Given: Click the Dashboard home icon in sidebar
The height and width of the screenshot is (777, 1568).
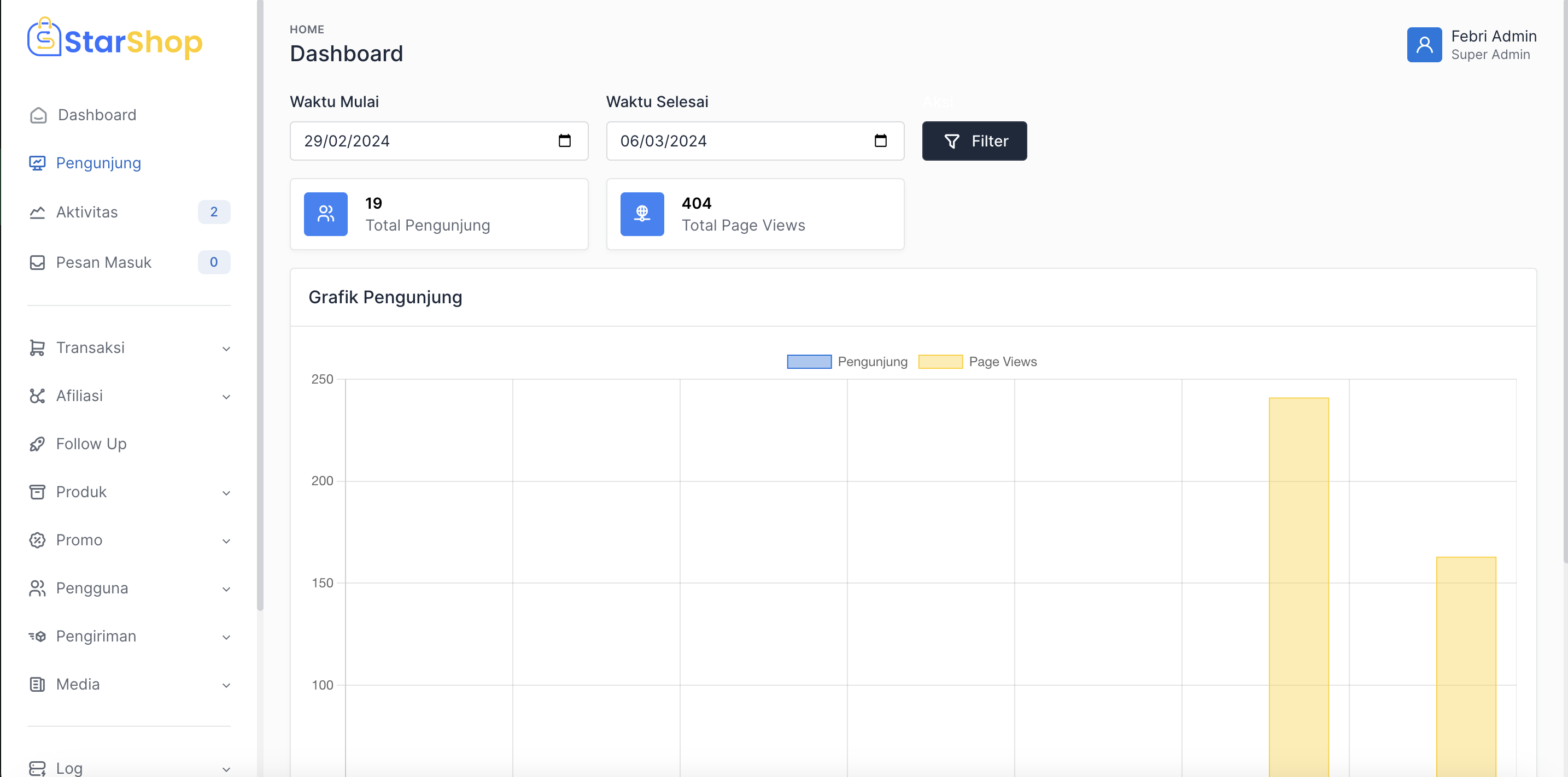Looking at the screenshot, I should (x=38, y=115).
